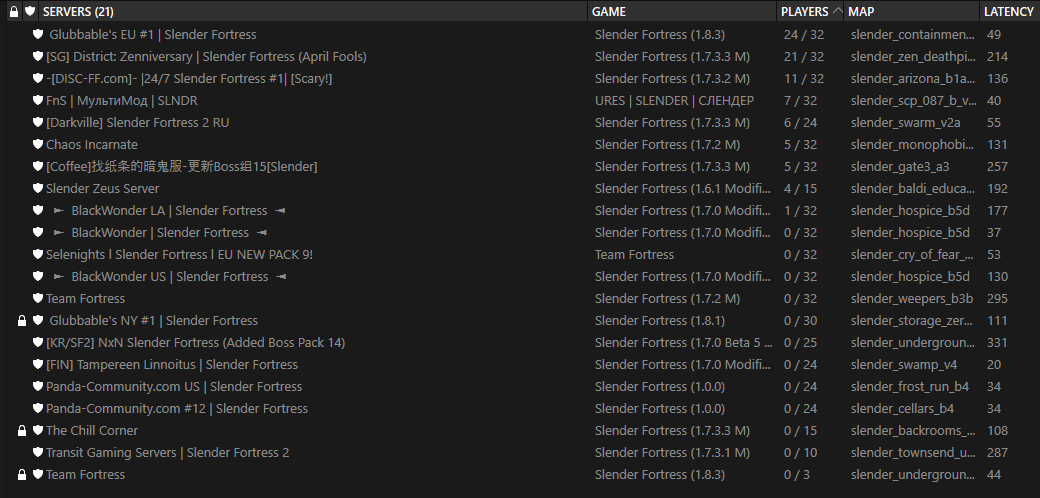Sort by VAC shield column header icon
Image resolution: width=1040 pixels, height=498 pixels.
pyautogui.click(x=30, y=11)
